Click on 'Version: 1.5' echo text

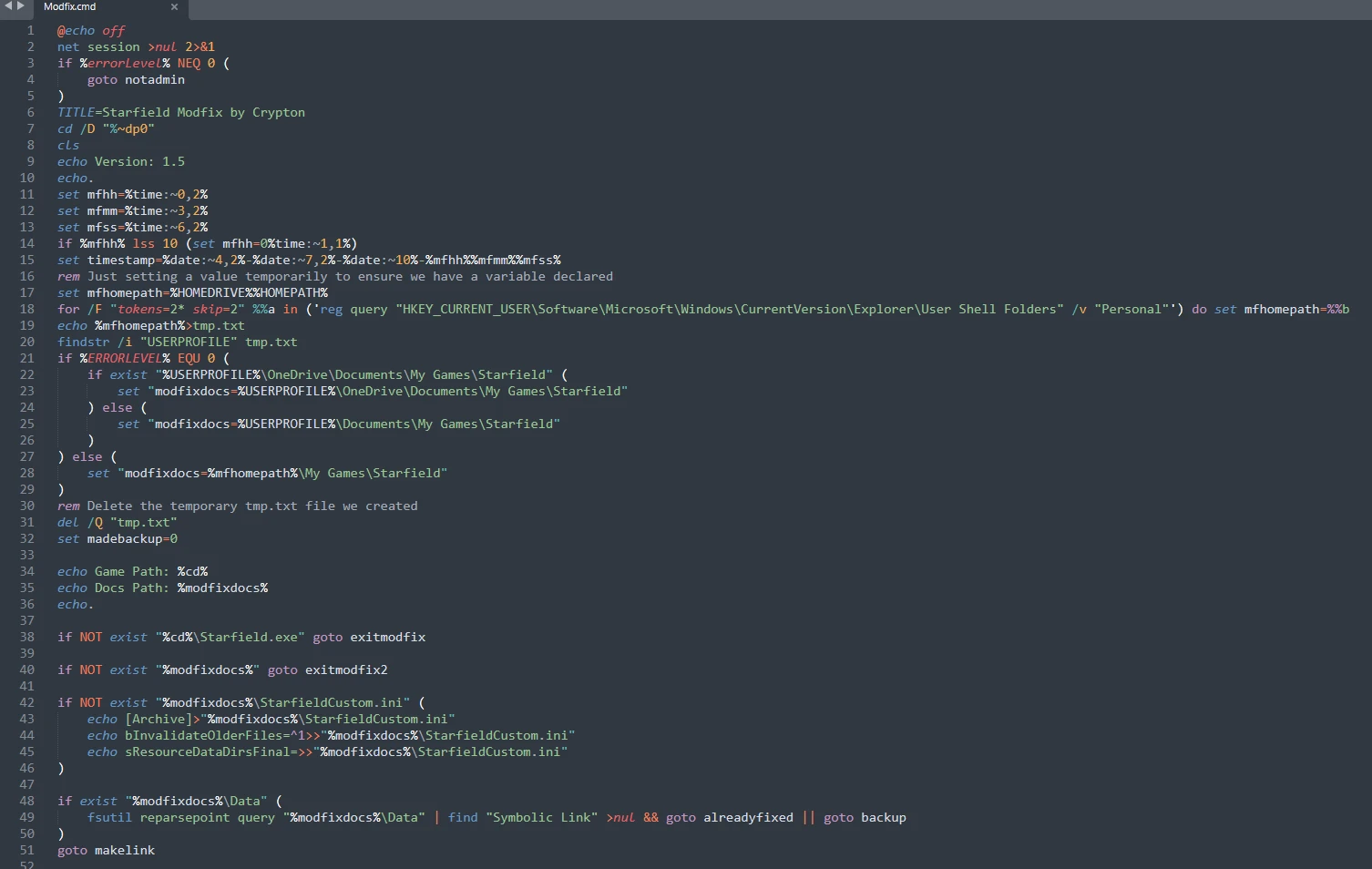[x=139, y=162]
